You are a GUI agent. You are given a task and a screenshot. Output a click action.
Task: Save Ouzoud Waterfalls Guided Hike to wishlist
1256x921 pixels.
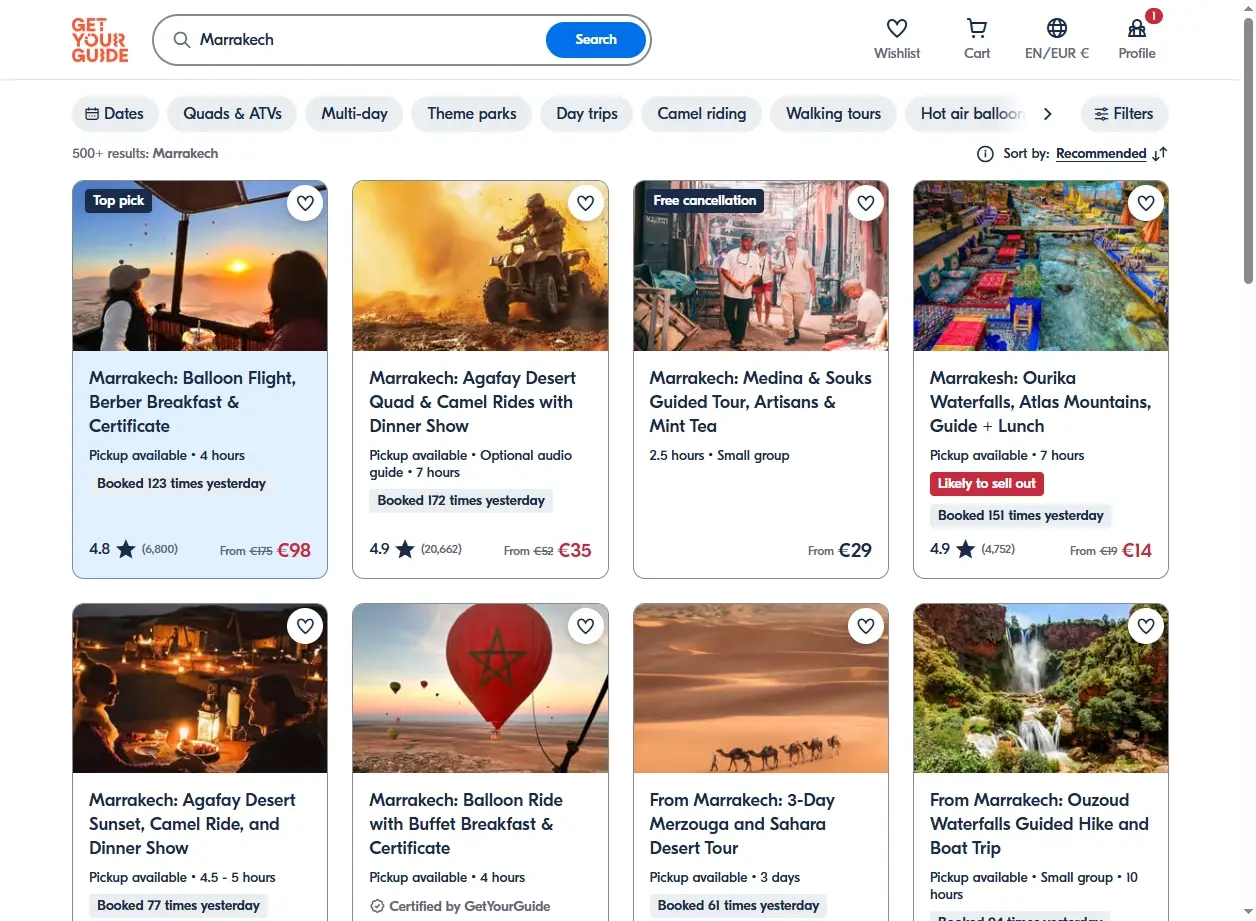click(x=1146, y=626)
